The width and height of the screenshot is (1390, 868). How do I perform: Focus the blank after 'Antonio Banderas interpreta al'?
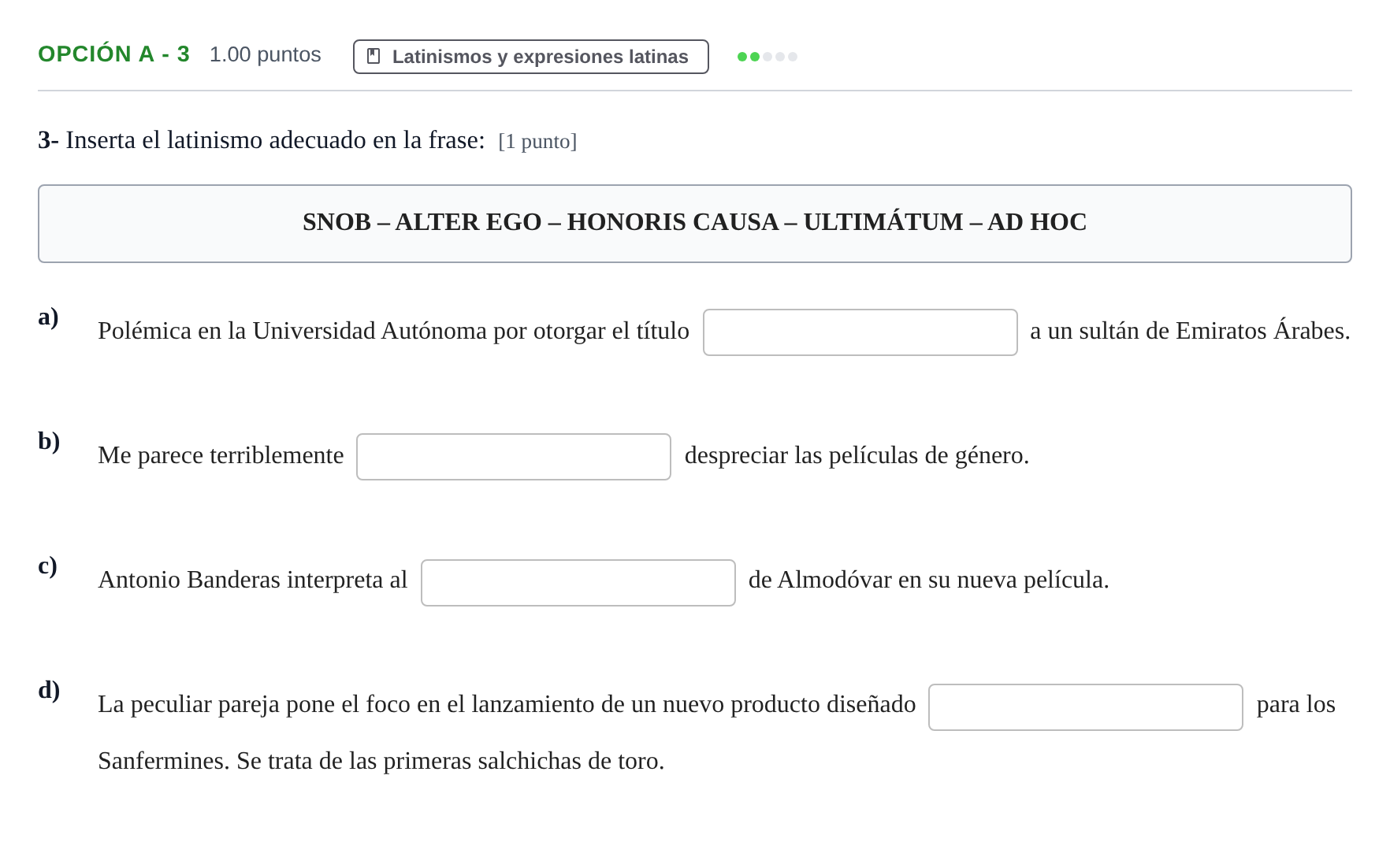[578, 583]
